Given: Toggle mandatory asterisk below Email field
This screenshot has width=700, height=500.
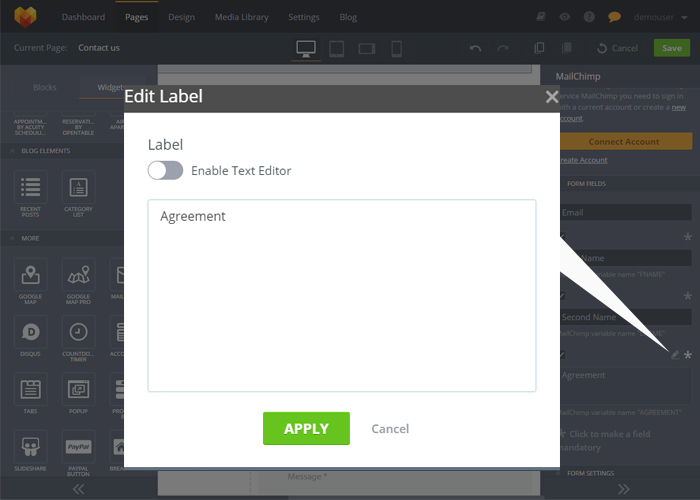Looking at the screenshot, I should click(x=688, y=237).
